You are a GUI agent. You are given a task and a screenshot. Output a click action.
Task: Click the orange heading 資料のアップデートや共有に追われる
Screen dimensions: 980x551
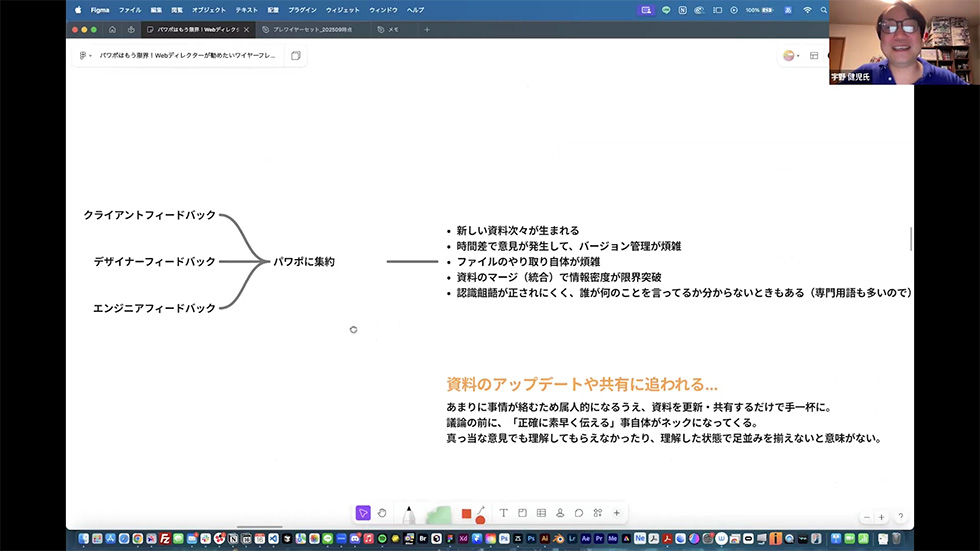pos(582,384)
